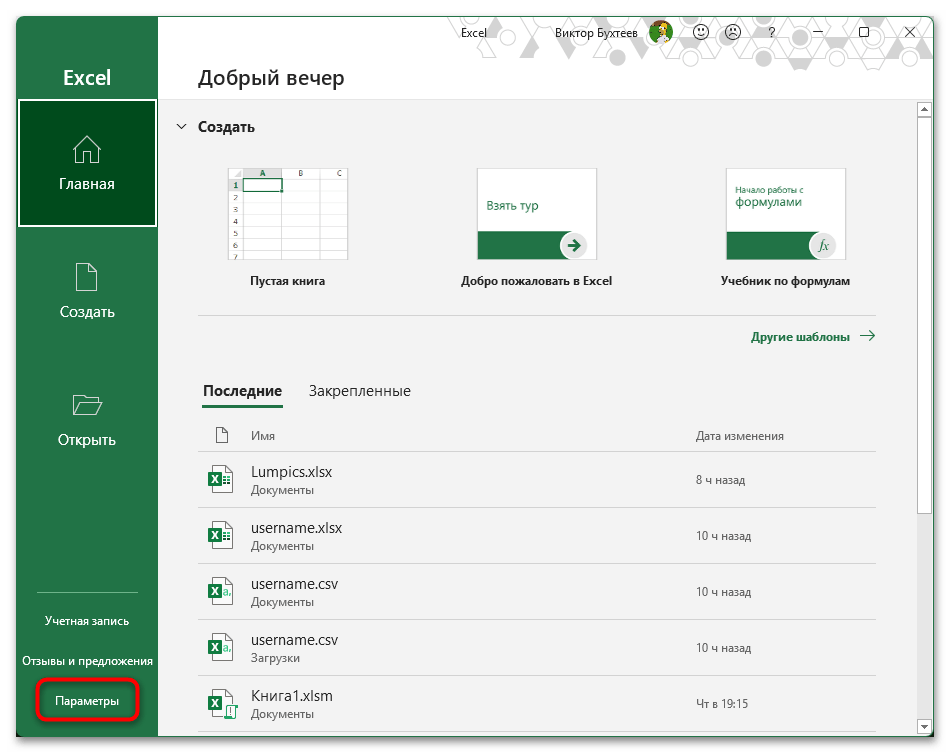Click Виктор Бухтеев's profile avatar
This screenshot has height=753, width=950.
click(x=660, y=31)
